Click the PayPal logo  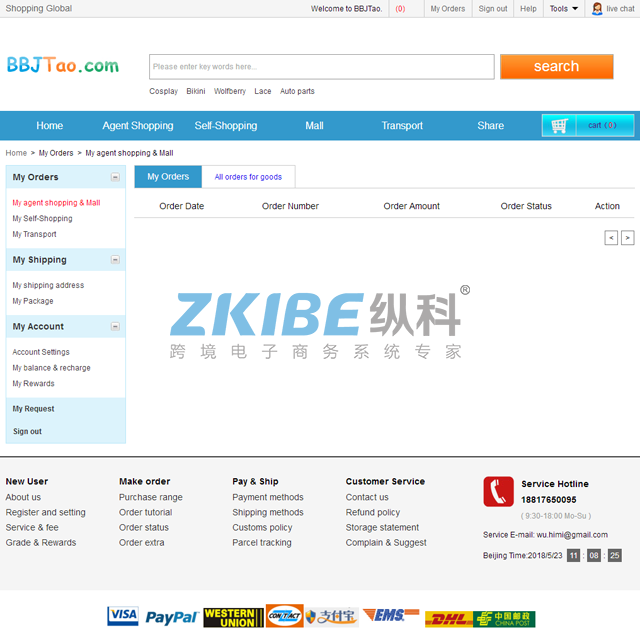[172, 617]
